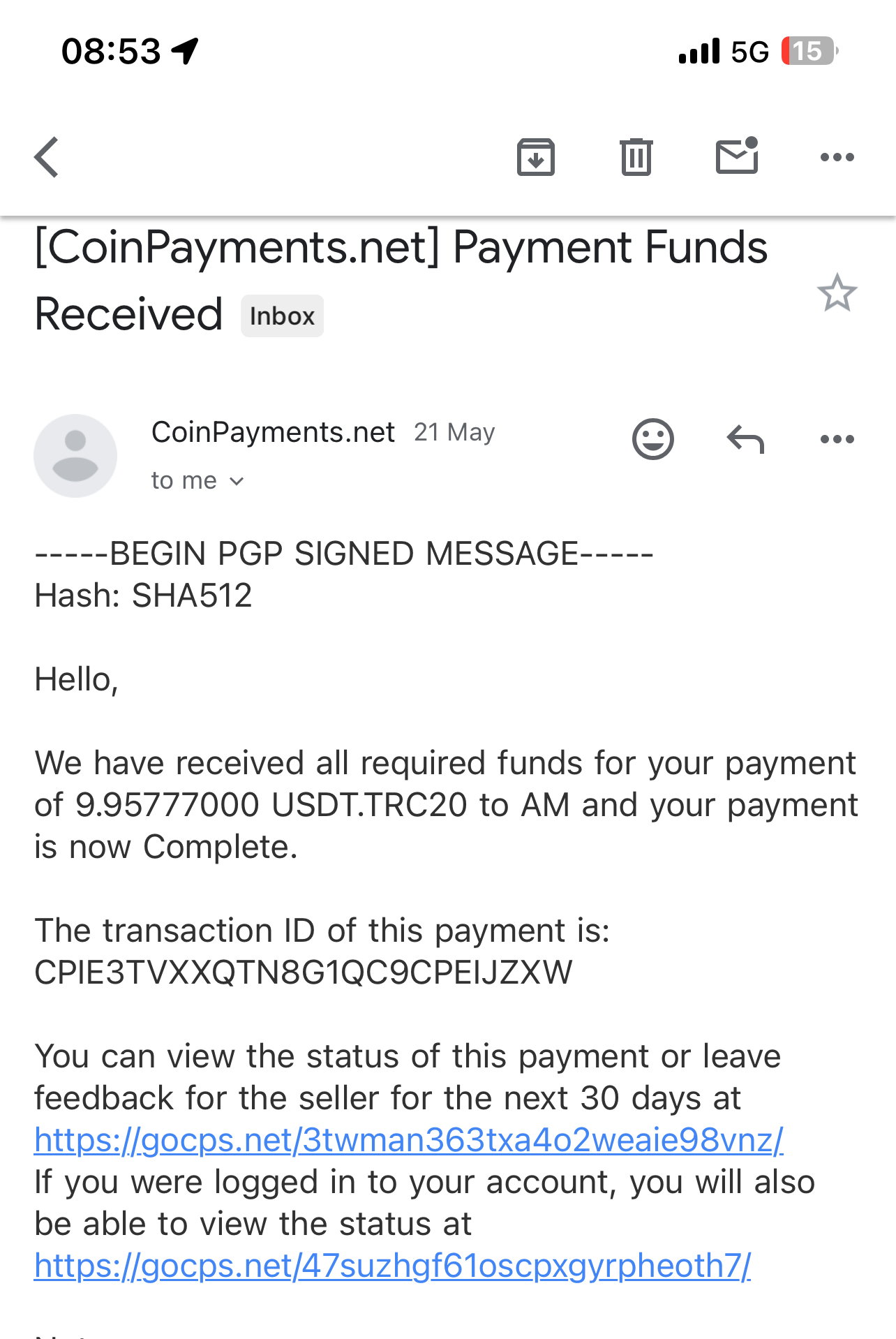Tap the transaction ID CPIE3TVXXQTN8G1QC9CPEIJZXW
The image size is (896, 1339).
tap(304, 972)
